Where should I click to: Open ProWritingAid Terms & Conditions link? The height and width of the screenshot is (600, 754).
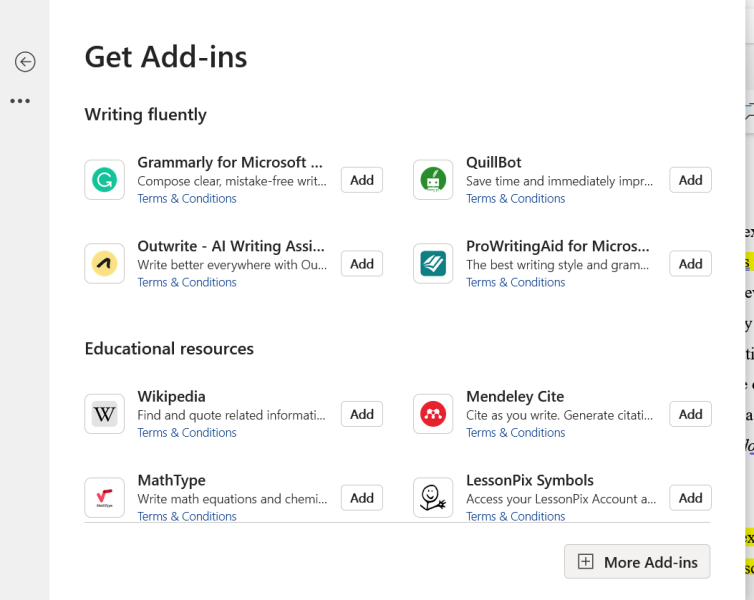515,282
